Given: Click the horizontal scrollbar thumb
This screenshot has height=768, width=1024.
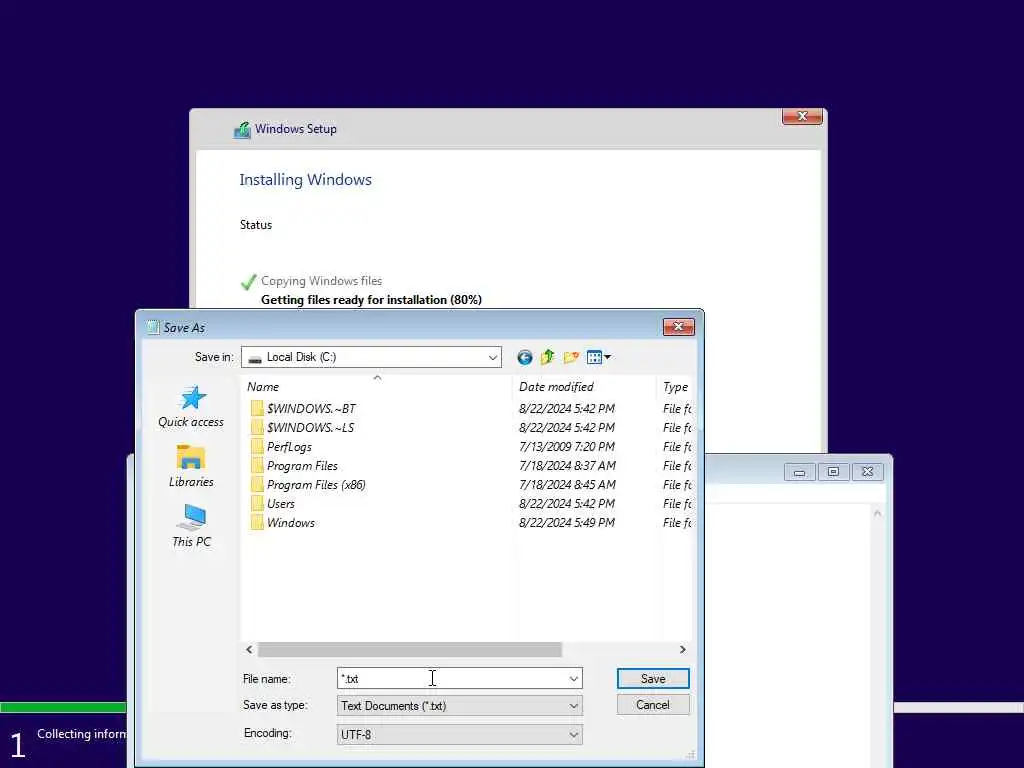Looking at the screenshot, I should (409, 649).
